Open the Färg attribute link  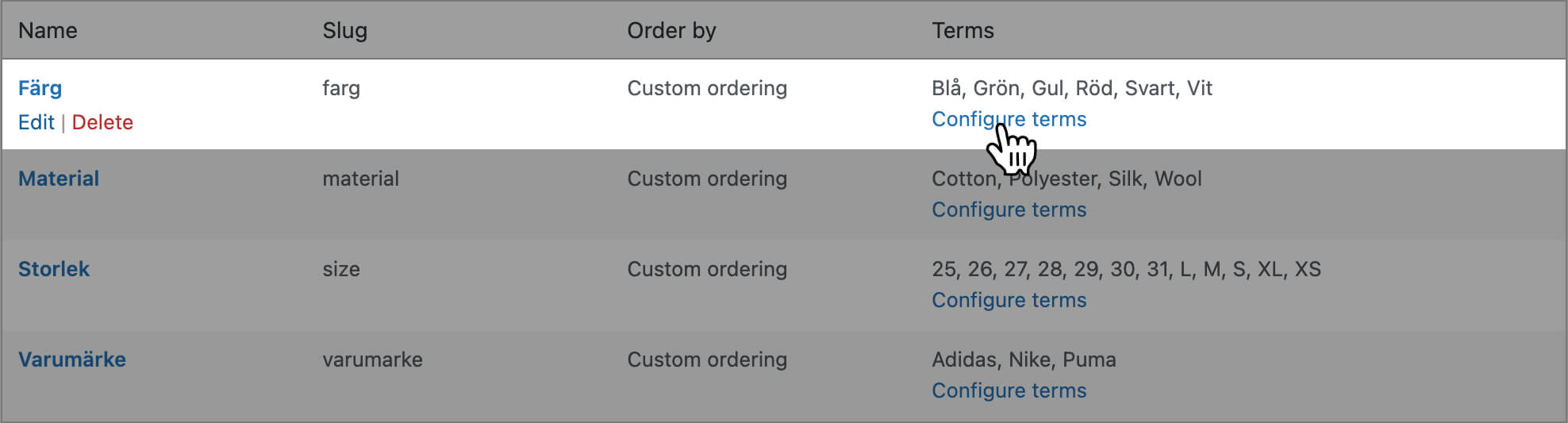click(40, 88)
